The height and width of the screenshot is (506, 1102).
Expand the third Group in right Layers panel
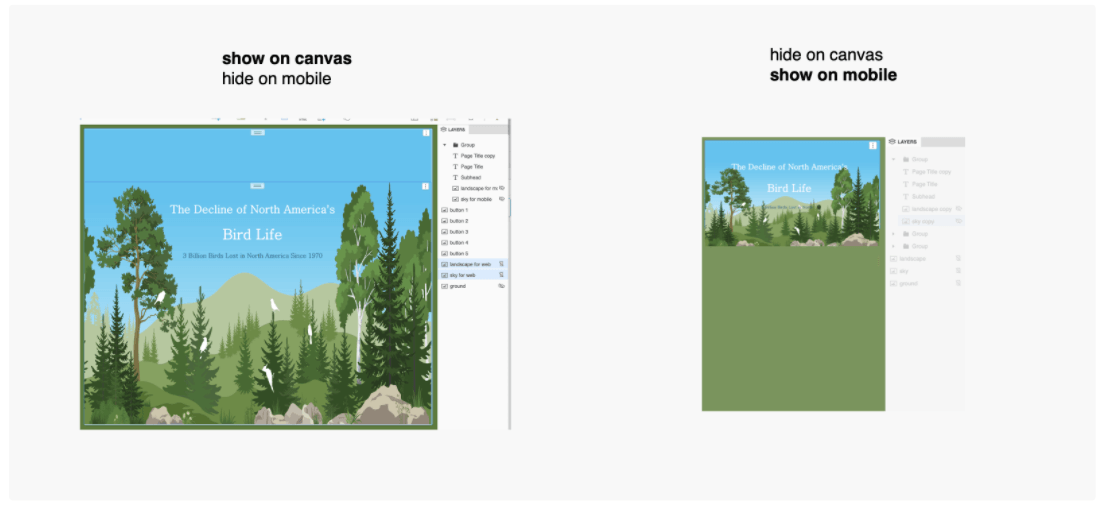(893, 246)
